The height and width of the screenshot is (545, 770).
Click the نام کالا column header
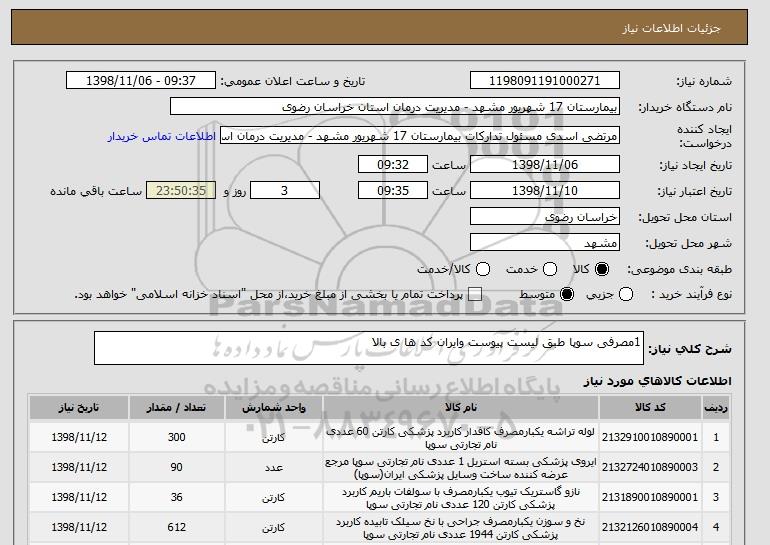[461, 408]
